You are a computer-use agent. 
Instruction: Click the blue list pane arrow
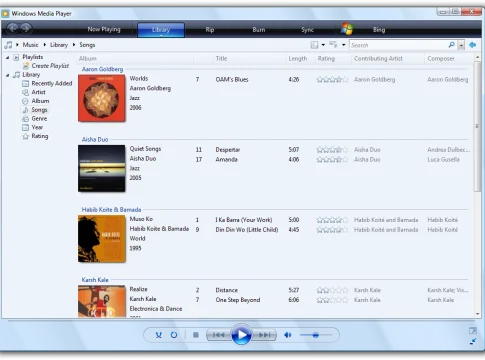coord(472,45)
